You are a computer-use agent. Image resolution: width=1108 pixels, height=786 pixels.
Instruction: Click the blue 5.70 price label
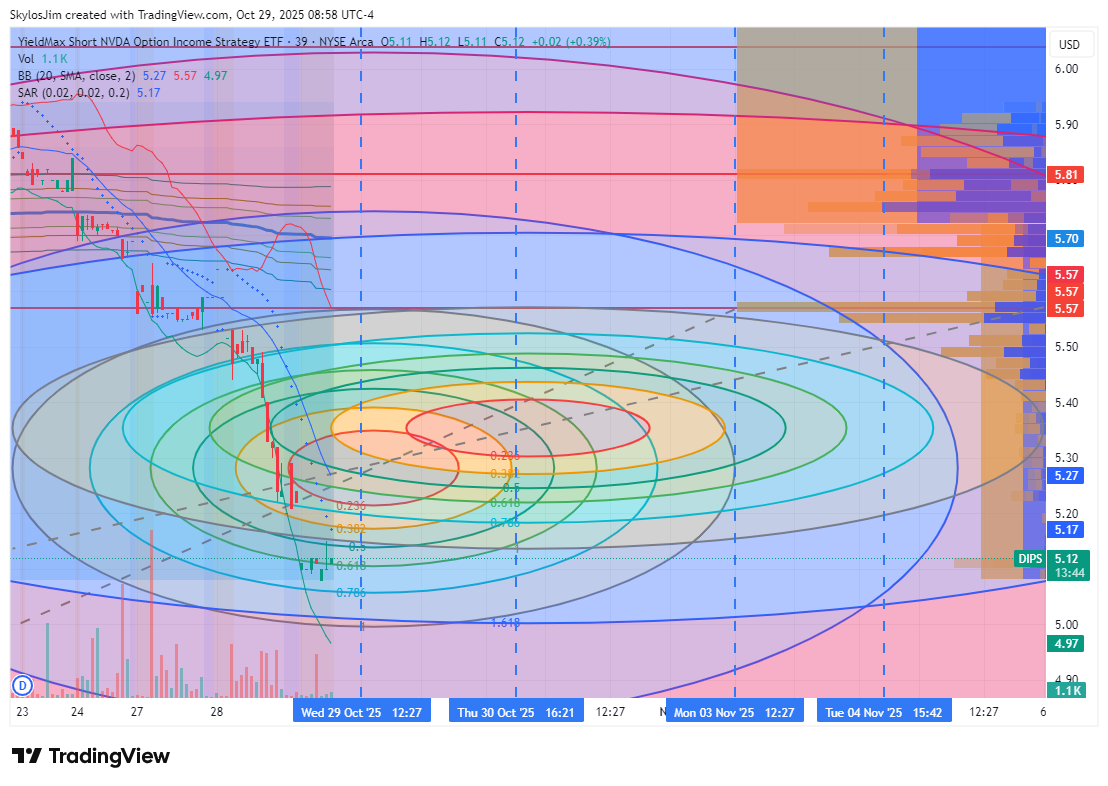[1066, 239]
